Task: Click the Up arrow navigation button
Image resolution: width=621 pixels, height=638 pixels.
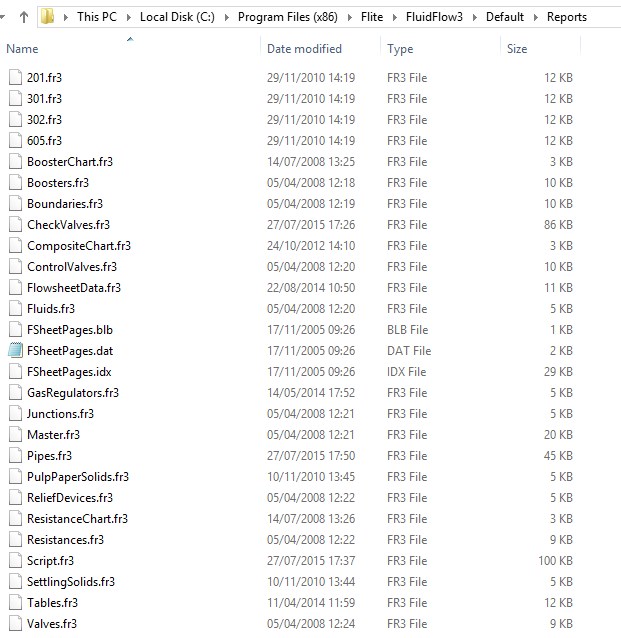Action: point(23,17)
